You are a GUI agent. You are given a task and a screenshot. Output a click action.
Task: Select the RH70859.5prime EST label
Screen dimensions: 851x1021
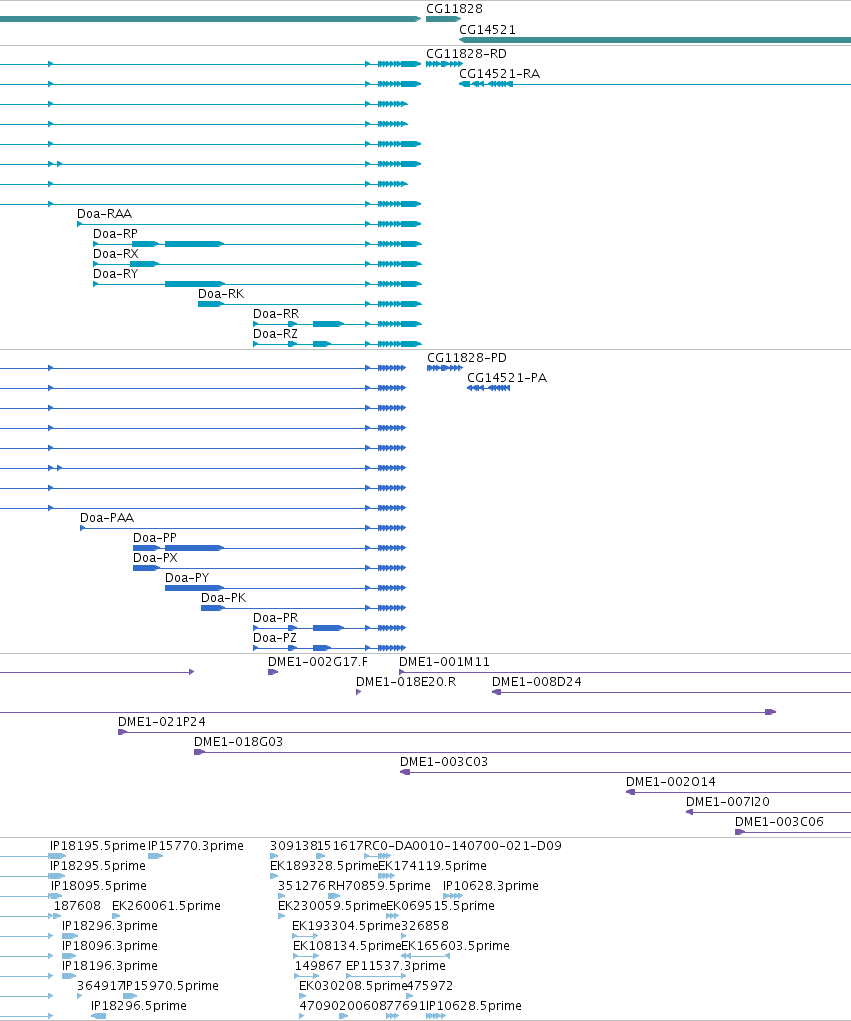click(x=379, y=886)
